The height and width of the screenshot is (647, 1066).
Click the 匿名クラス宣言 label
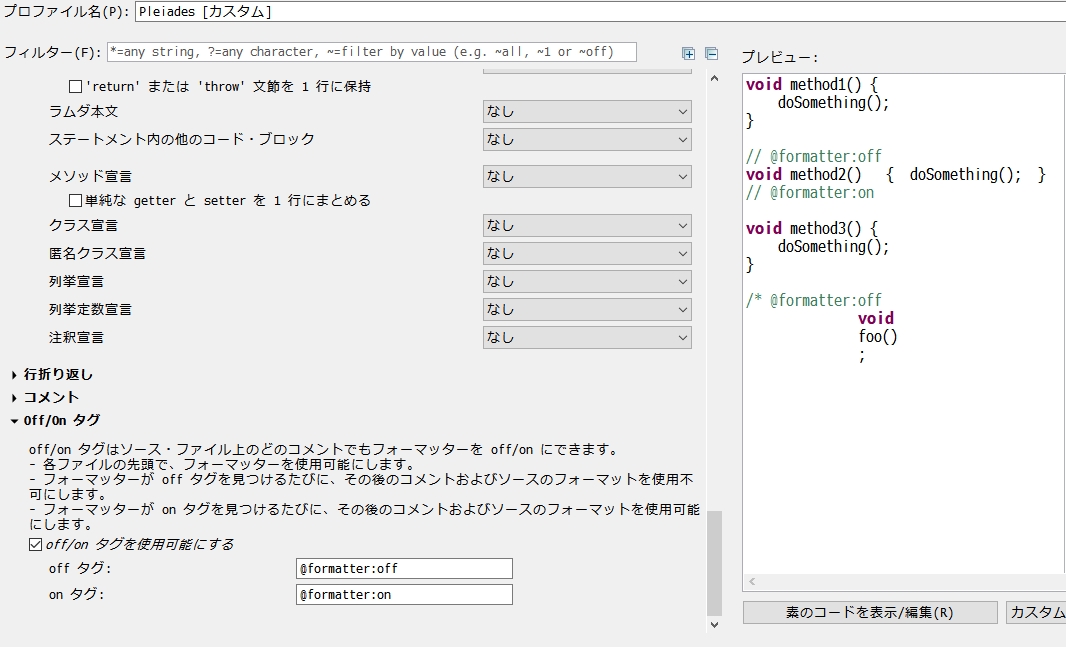pos(97,253)
